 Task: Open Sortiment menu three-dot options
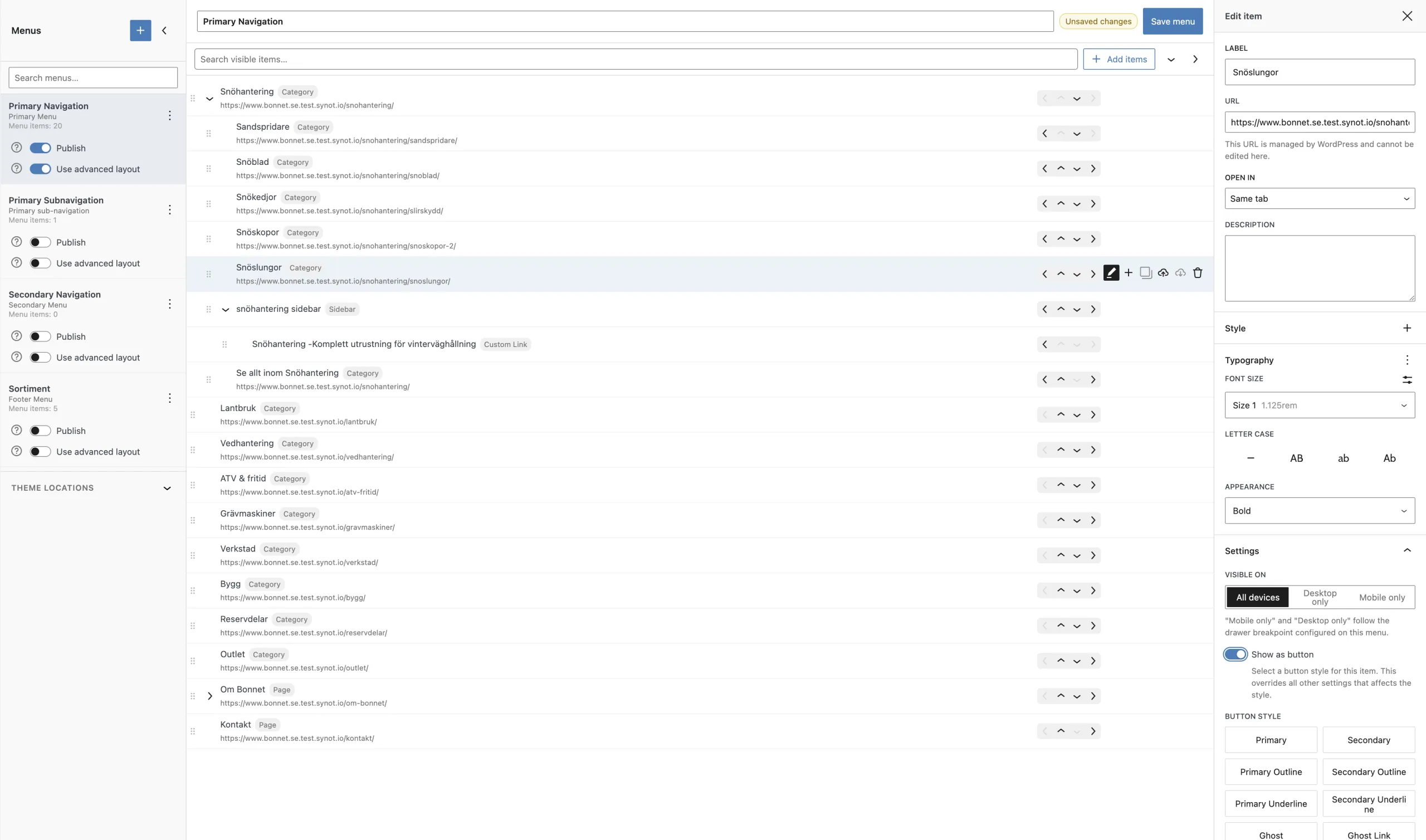click(170, 398)
